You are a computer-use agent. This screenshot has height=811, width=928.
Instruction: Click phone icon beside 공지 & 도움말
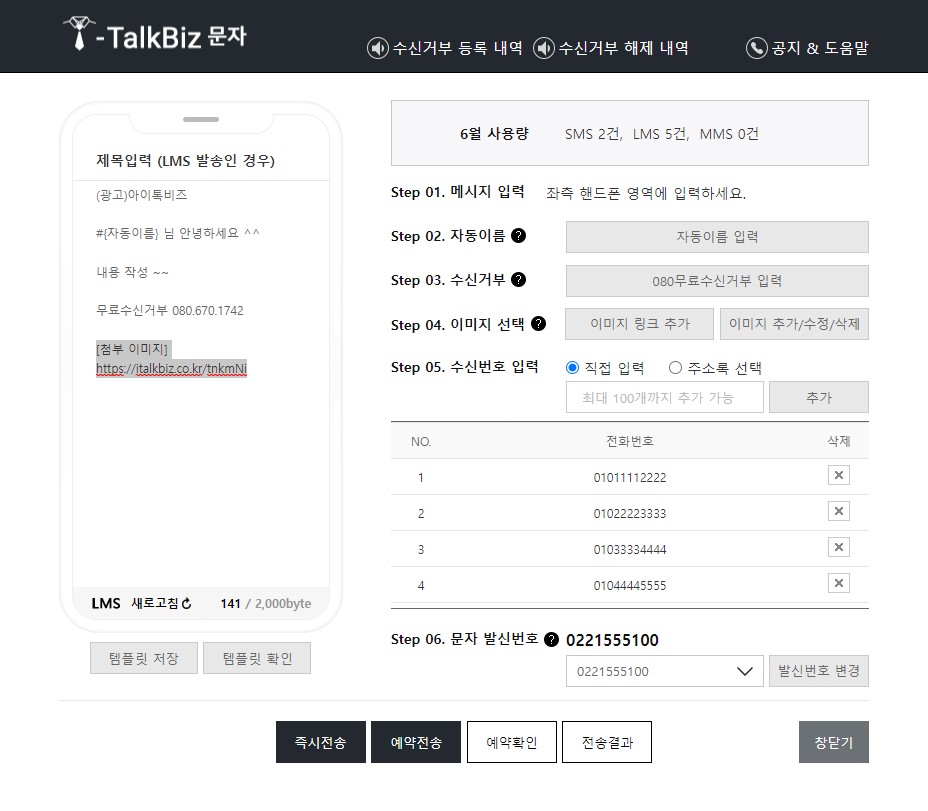point(756,48)
